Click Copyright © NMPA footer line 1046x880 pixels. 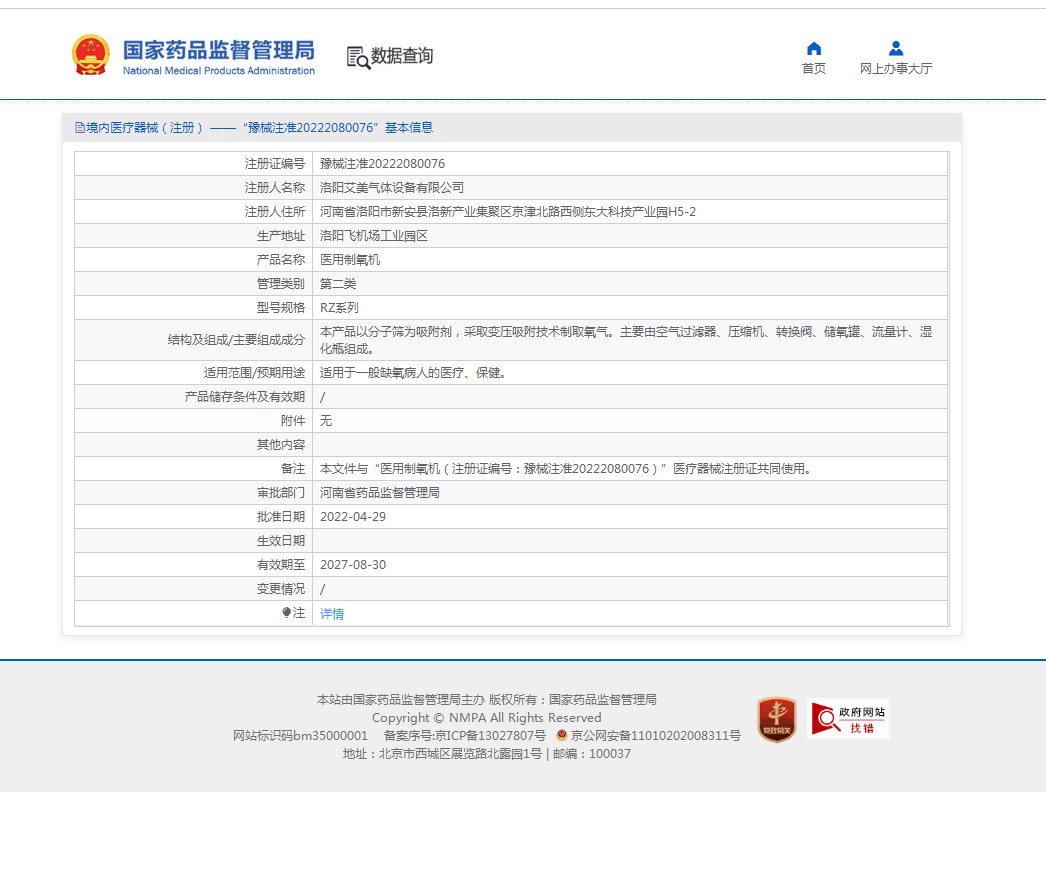487,717
